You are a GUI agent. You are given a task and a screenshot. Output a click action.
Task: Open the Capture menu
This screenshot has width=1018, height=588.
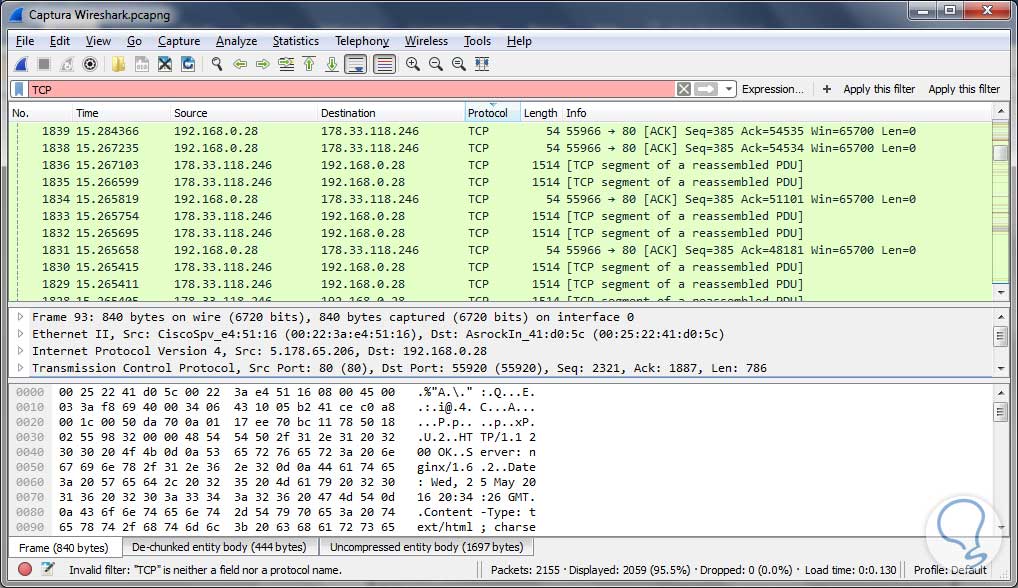click(179, 41)
